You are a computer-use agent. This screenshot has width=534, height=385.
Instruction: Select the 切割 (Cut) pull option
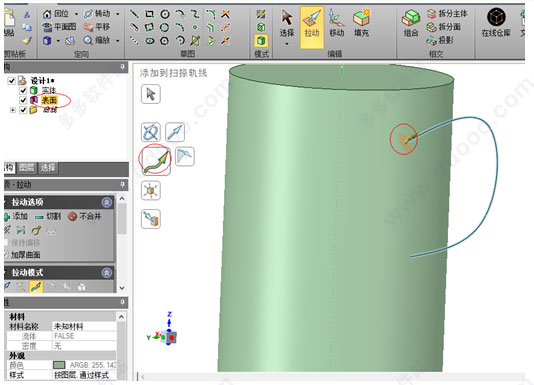48,216
